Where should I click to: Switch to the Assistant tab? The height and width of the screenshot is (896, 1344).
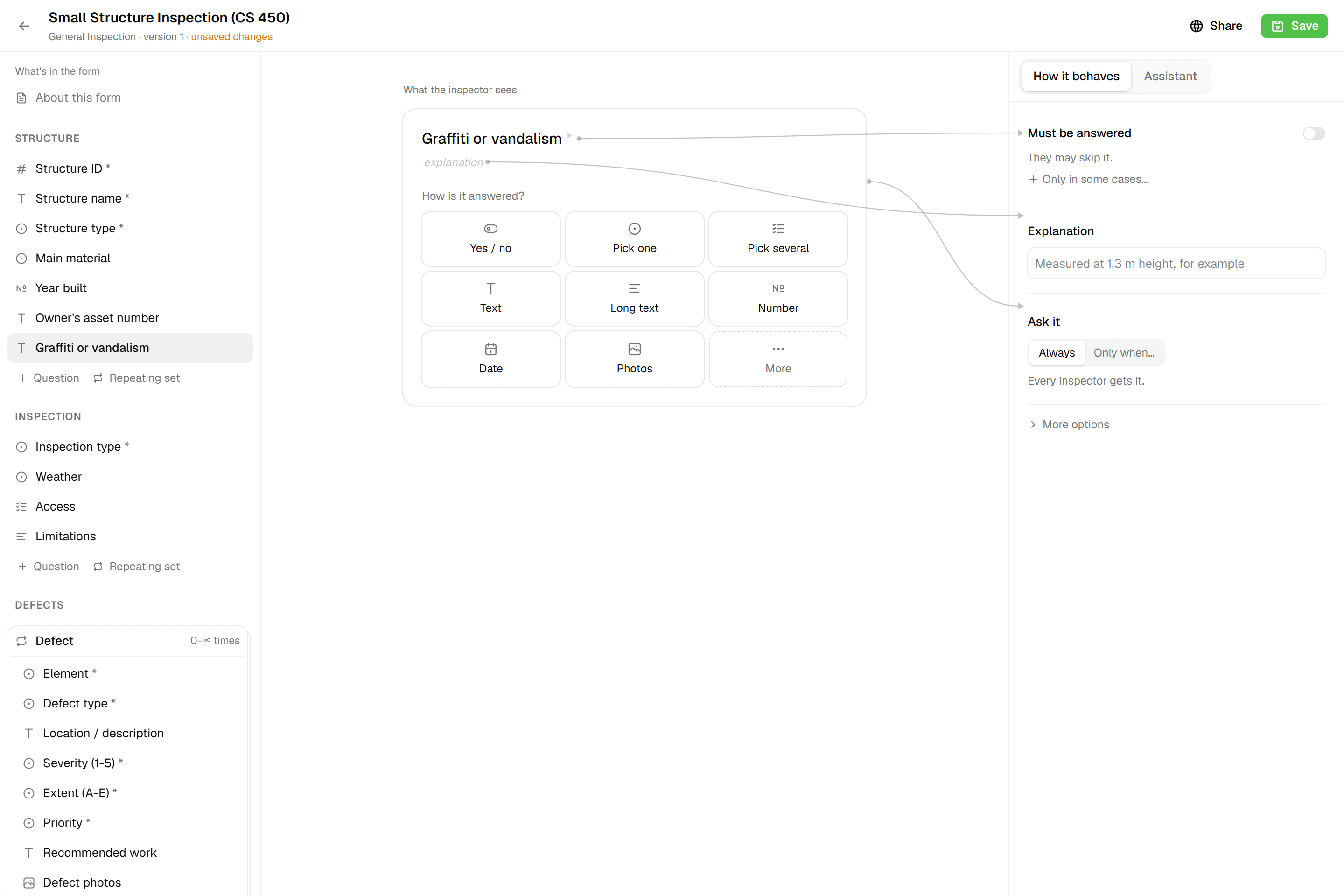click(x=1170, y=77)
